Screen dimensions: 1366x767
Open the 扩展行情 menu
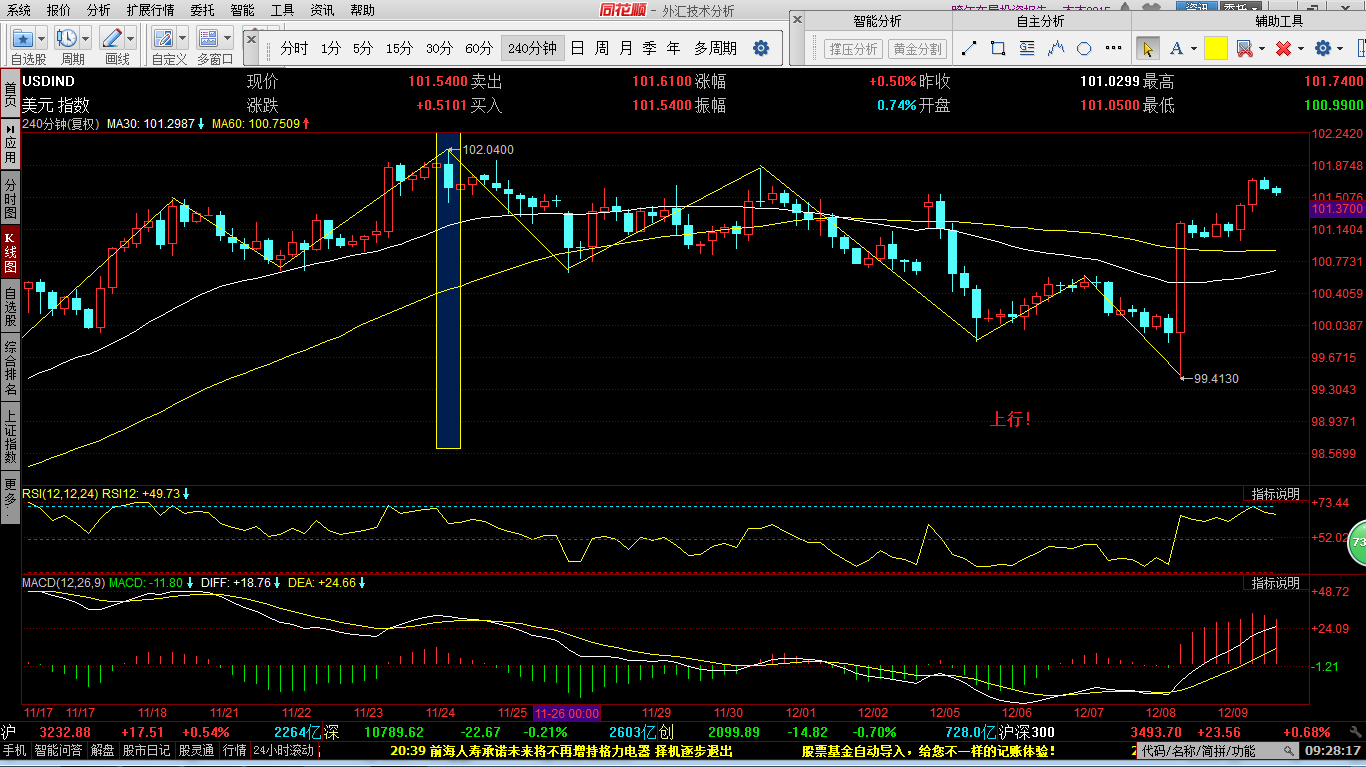coord(150,10)
